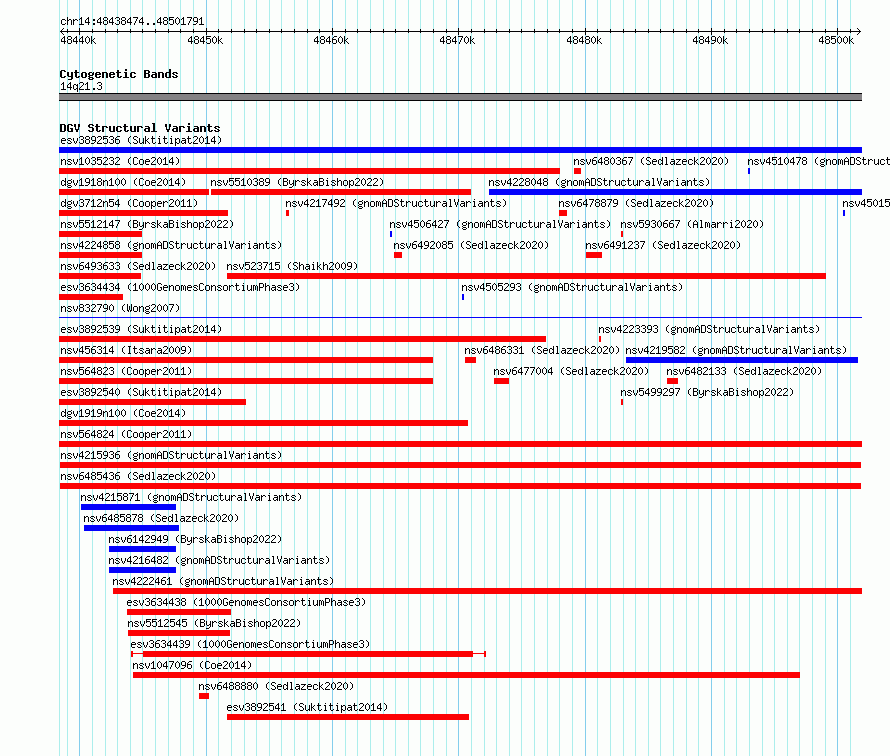
Task: Open nsv6488880 (Sedlazeck2020) label
Action: (276, 686)
